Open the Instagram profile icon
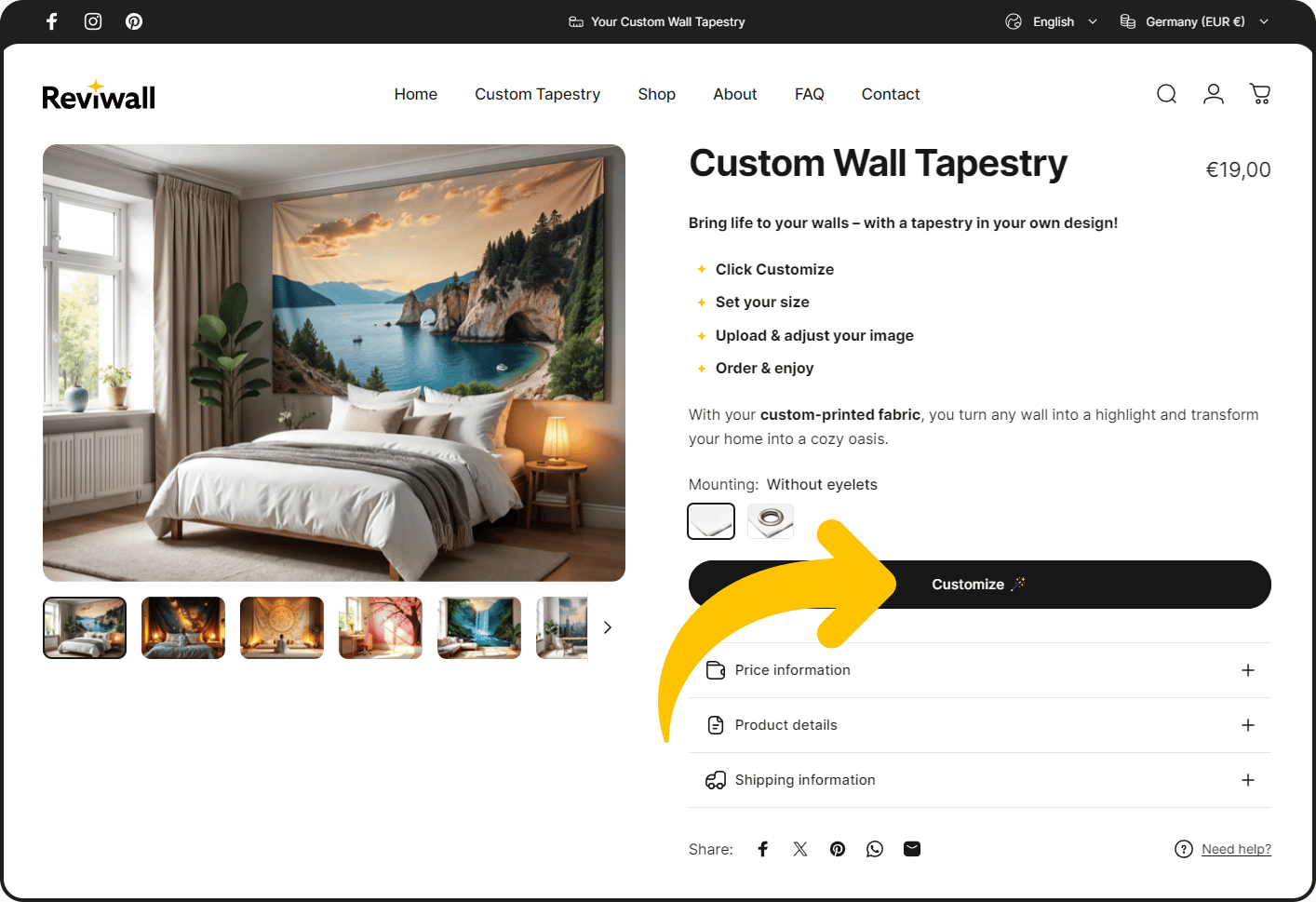The image size is (1316, 902). tap(93, 21)
